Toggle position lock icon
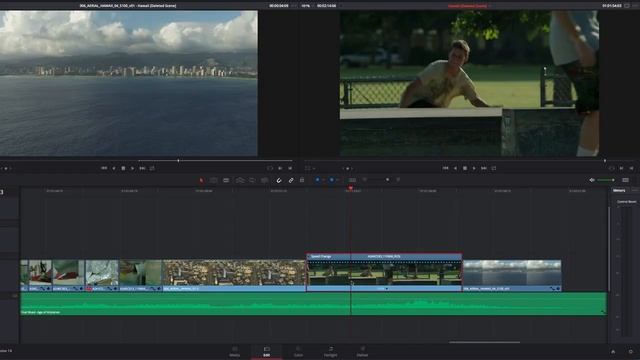This screenshot has height=360, width=640. tap(302, 180)
